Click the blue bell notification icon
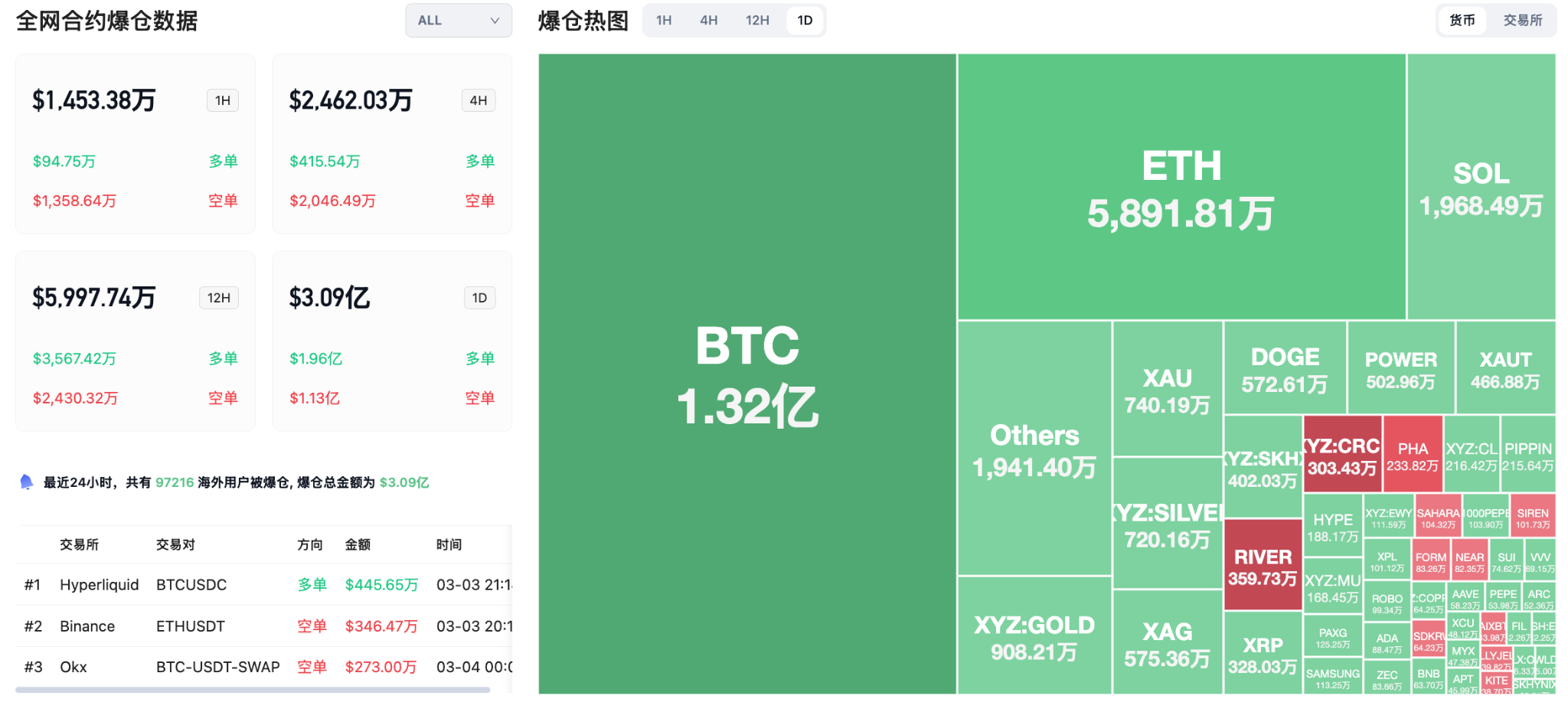The image size is (1568, 712). click(x=27, y=482)
